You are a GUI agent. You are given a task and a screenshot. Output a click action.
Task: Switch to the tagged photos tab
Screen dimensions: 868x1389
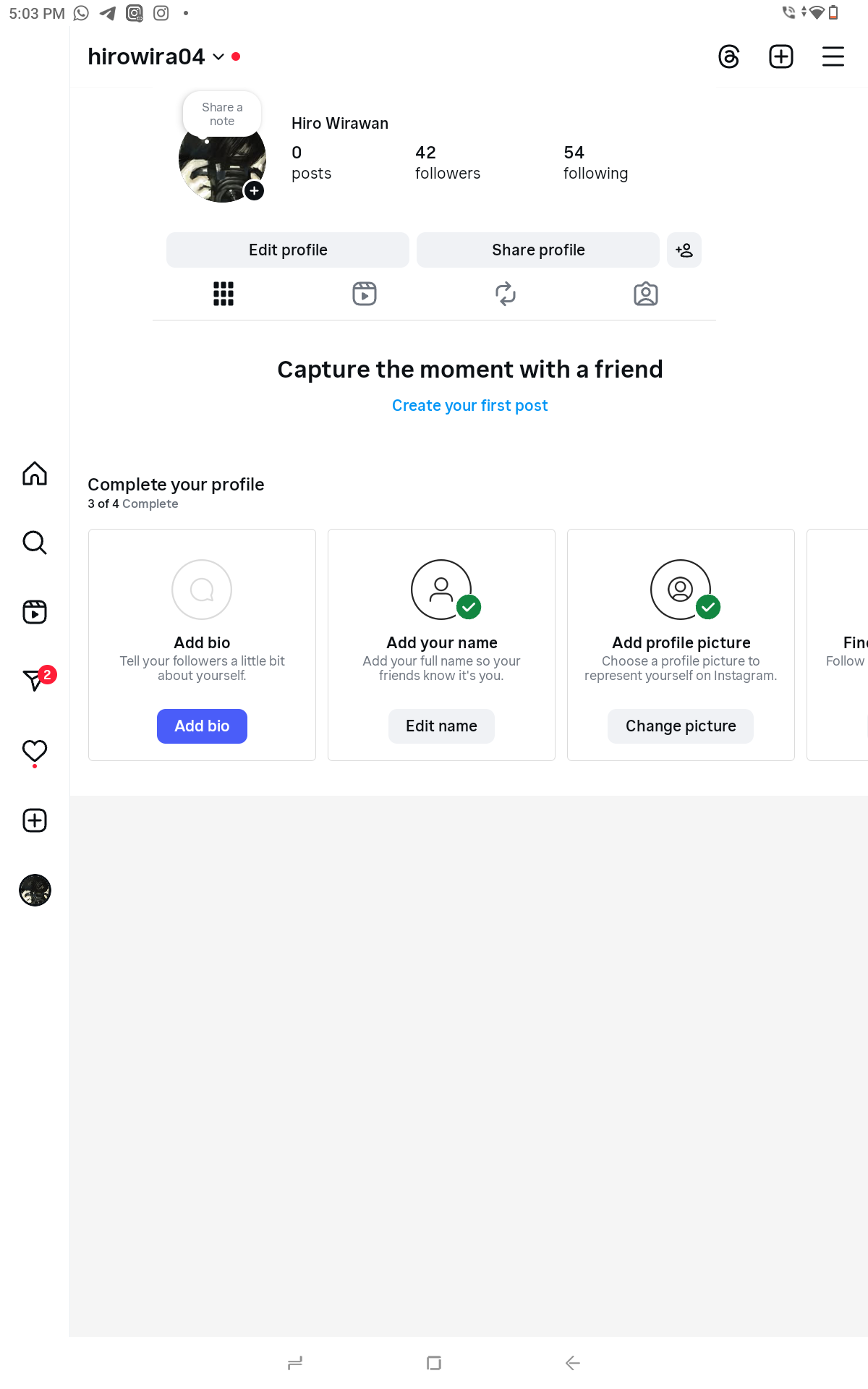point(645,294)
